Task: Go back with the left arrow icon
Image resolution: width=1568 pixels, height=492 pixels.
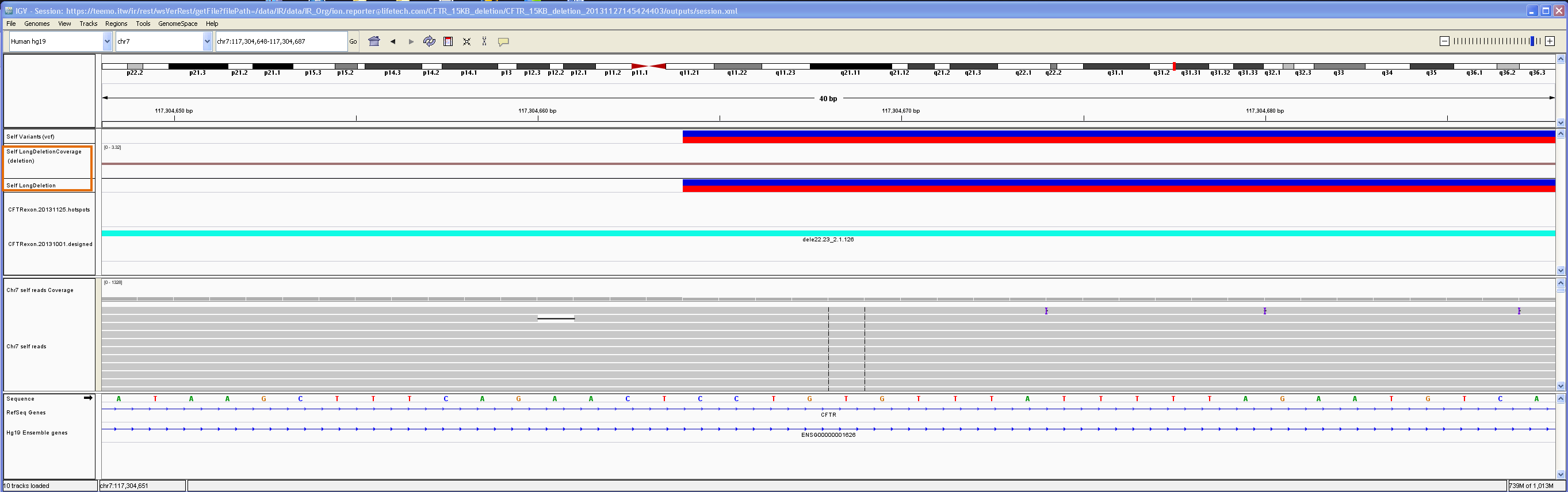Action: 393,41
